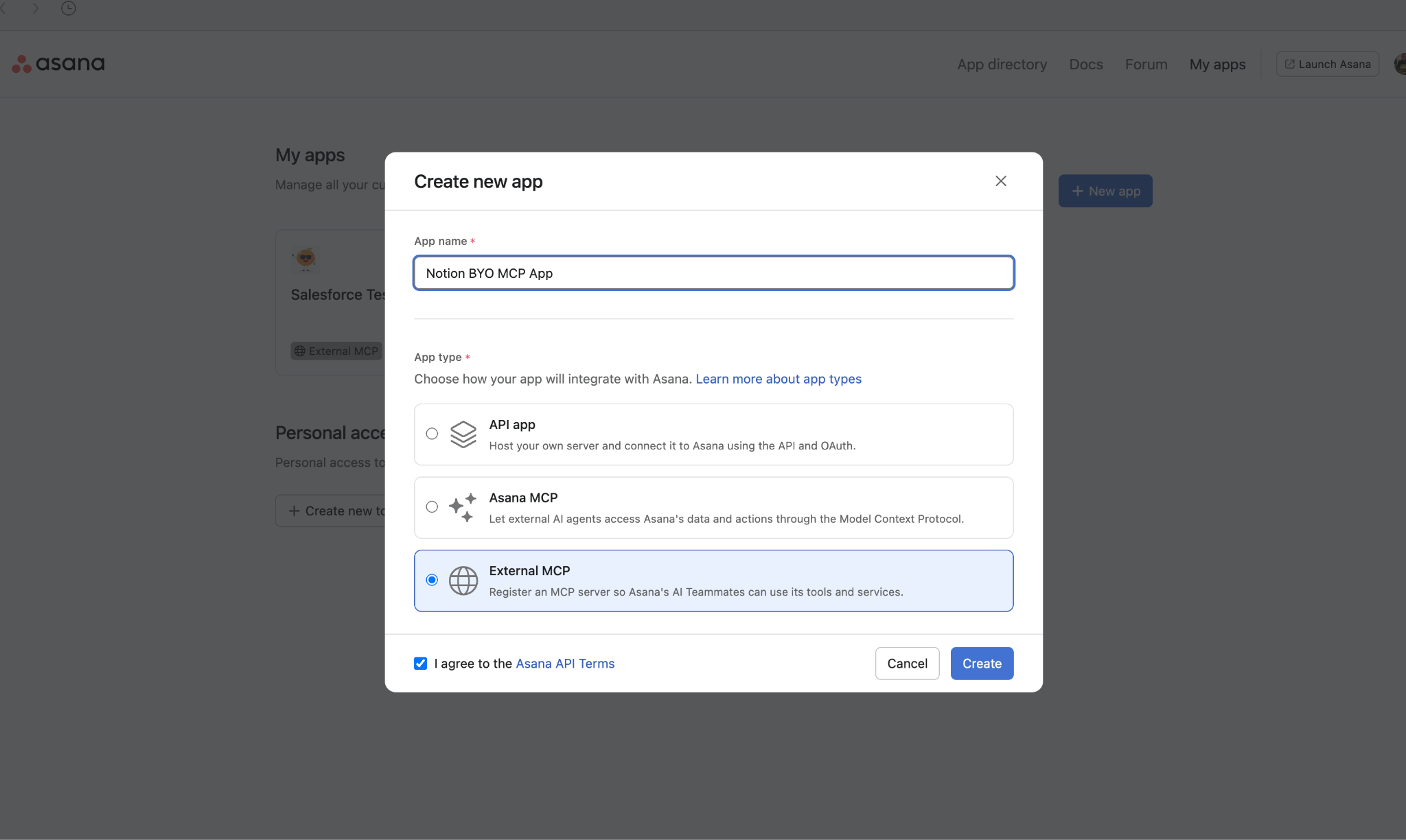This screenshot has width=1406, height=840.
Task: Uncheck the agree to API Terms checkbox
Action: [421, 664]
